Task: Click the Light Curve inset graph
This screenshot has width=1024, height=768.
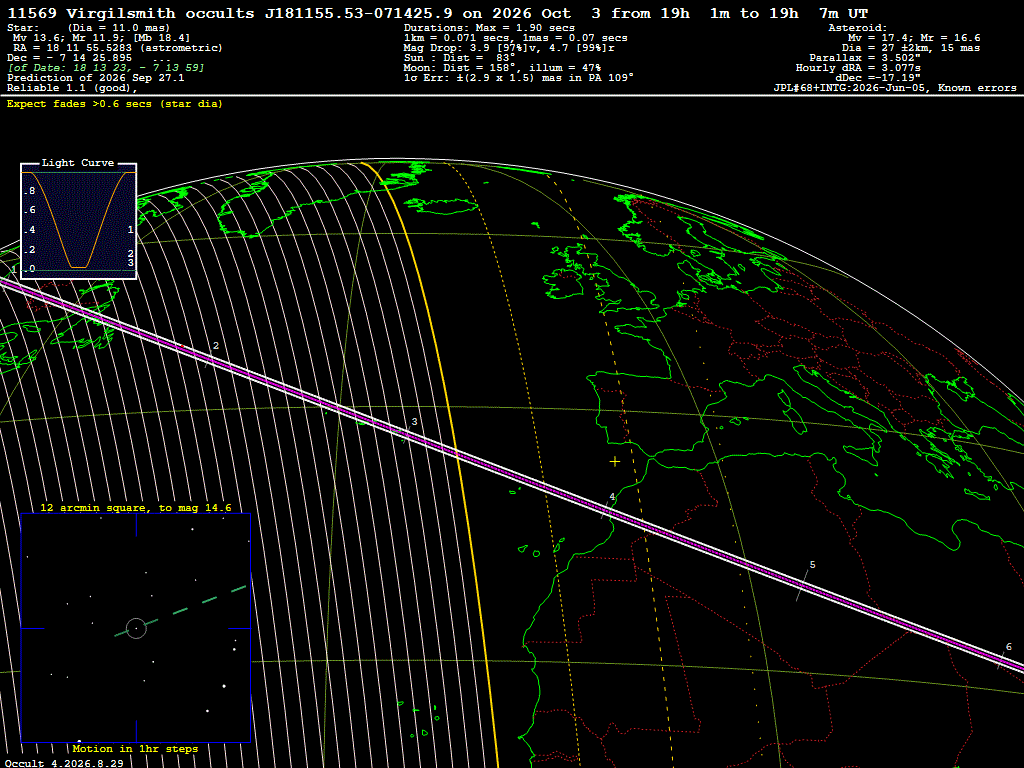Action: (78, 221)
